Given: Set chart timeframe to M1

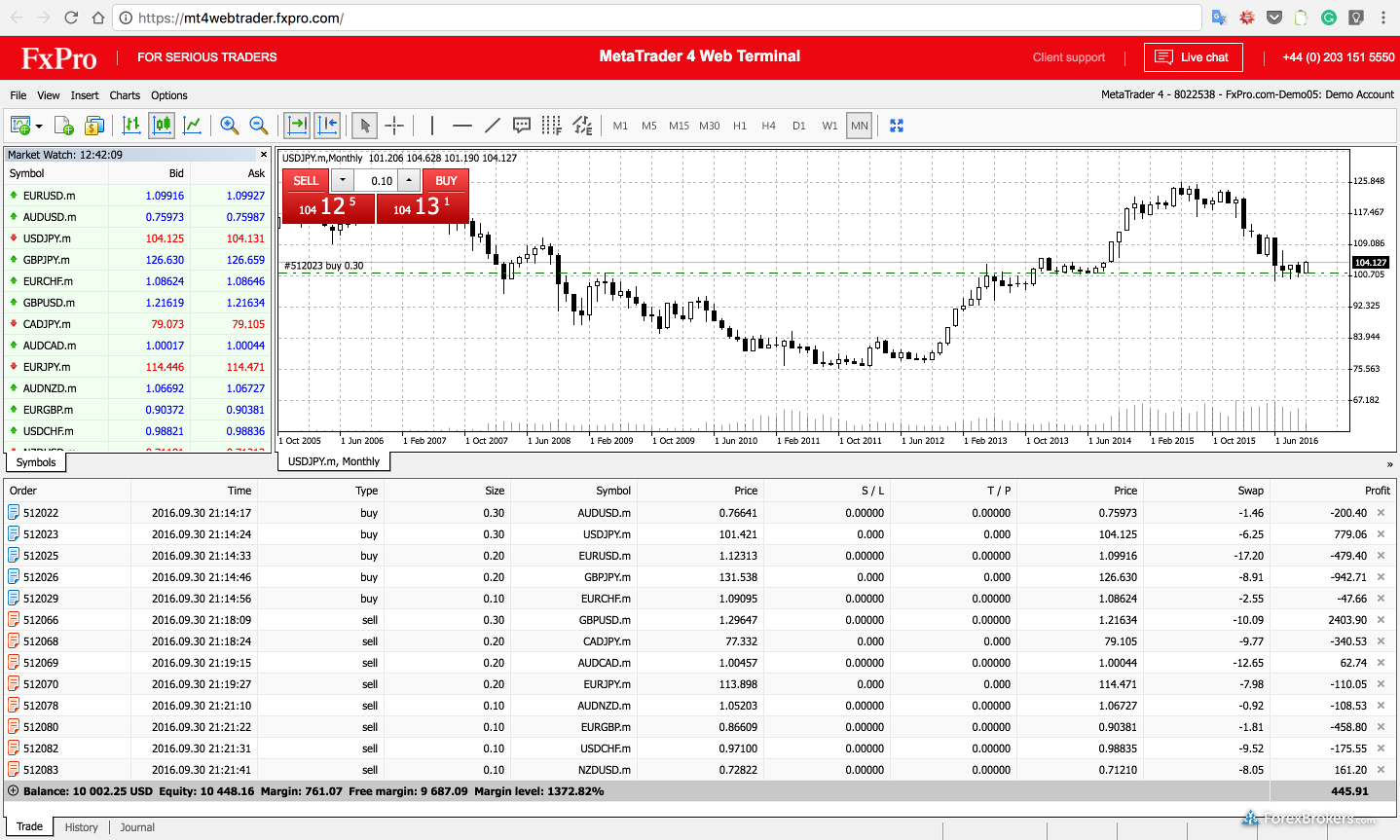Looking at the screenshot, I should point(620,126).
